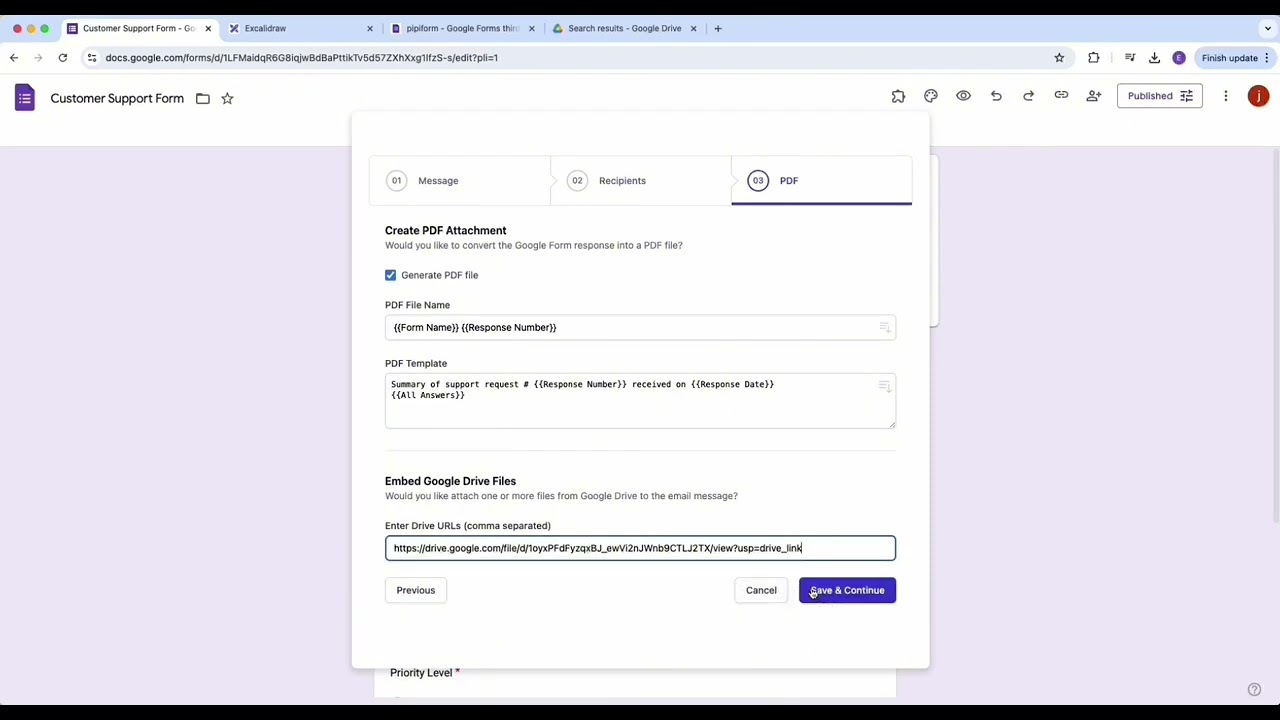Screen dimensions: 1280x720
Task: Click the Embed Google Drive Files heading
Action: click(x=450, y=481)
